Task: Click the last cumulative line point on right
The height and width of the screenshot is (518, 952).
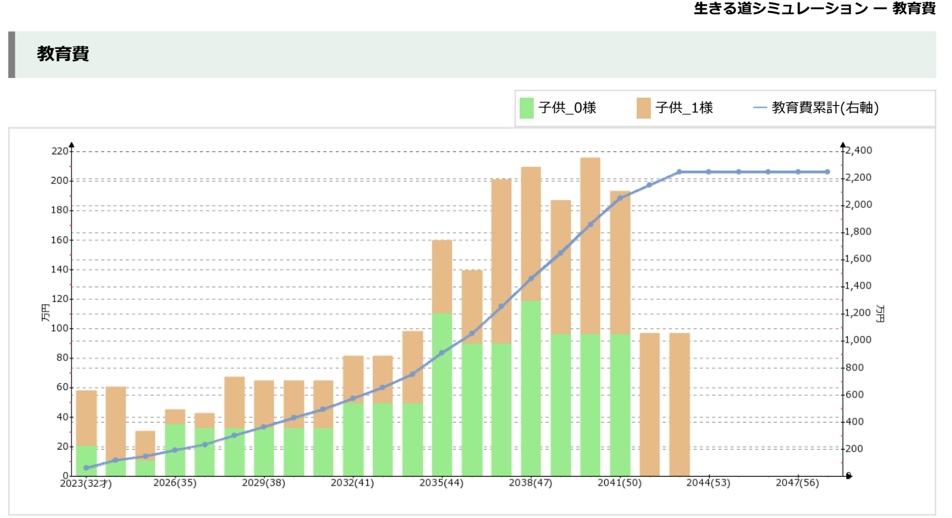Action: click(827, 172)
